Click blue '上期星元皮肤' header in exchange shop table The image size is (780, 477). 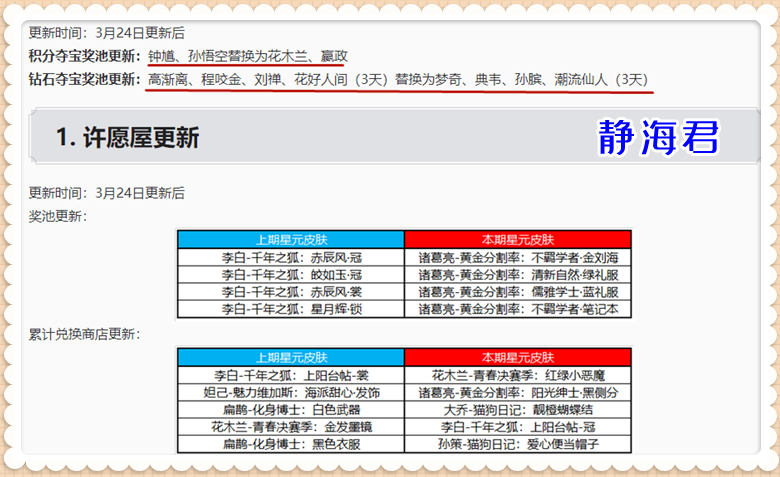[292, 358]
